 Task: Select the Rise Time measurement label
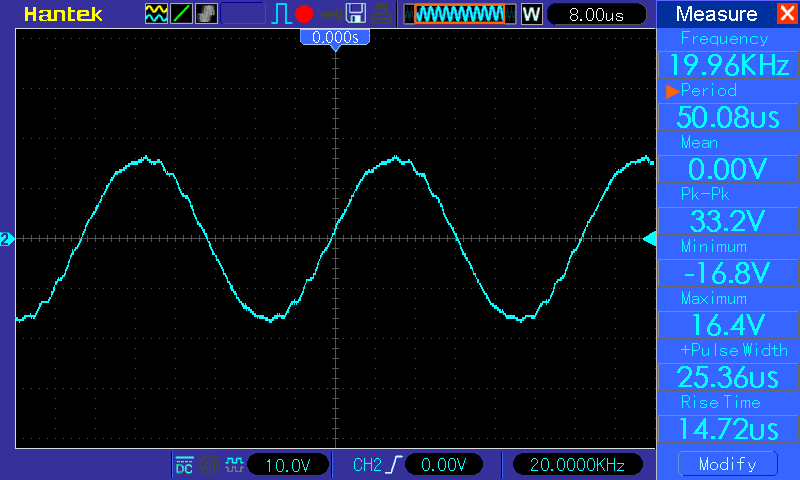click(x=720, y=402)
